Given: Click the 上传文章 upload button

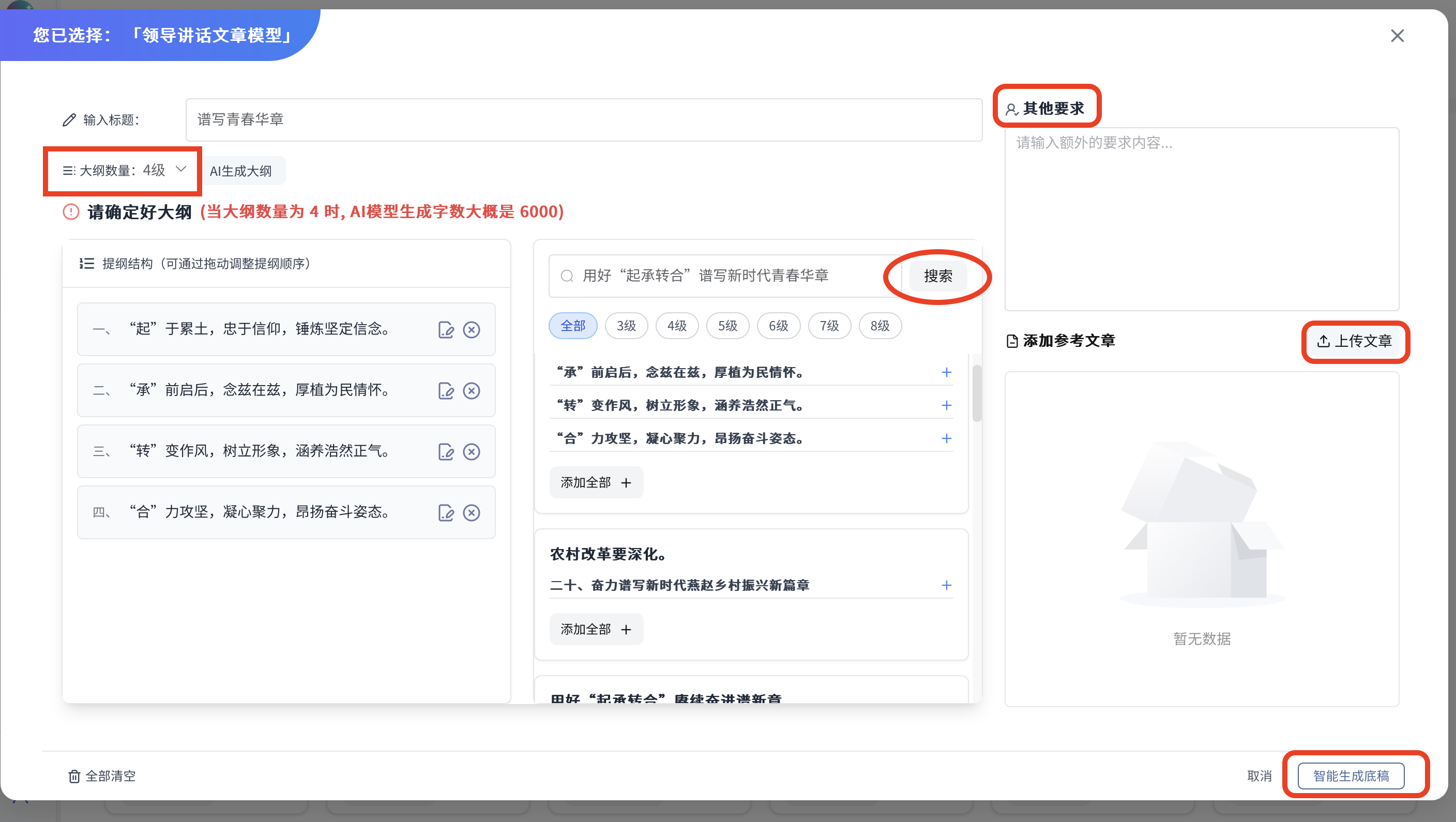Looking at the screenshot, I should point(1355,341).
